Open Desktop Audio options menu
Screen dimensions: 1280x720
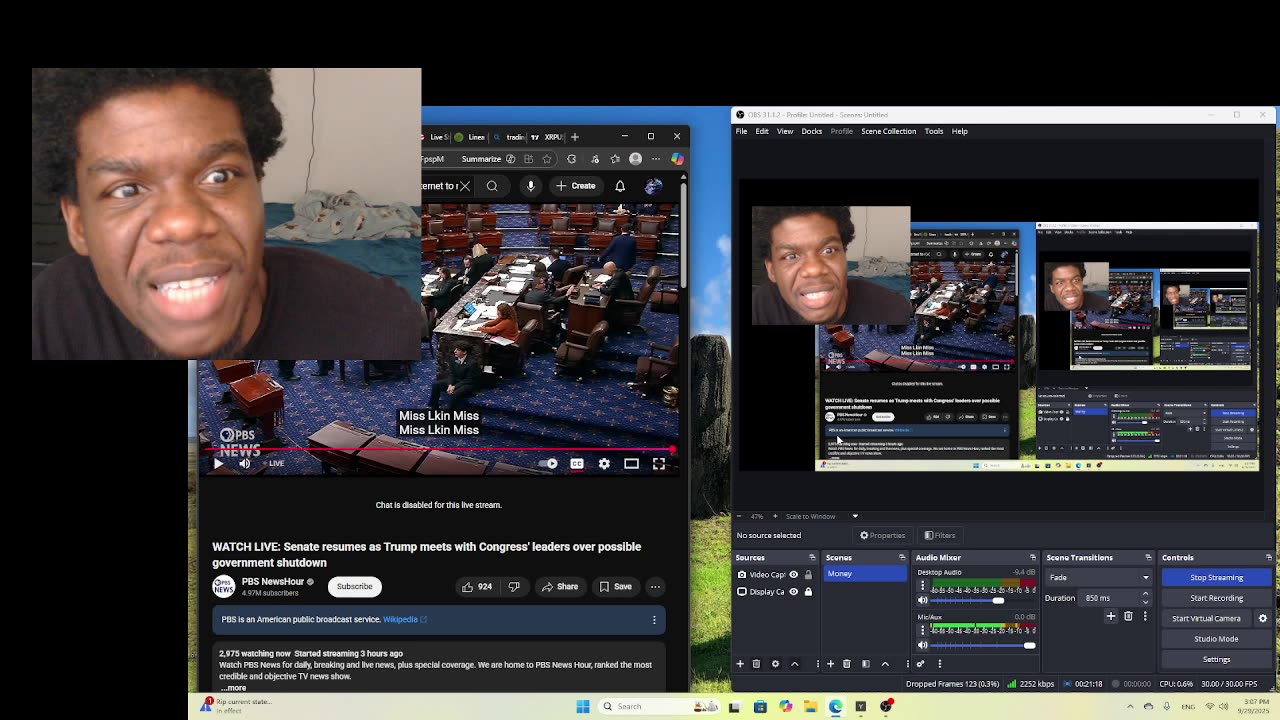pyautogui.click(x=922, y=586)
